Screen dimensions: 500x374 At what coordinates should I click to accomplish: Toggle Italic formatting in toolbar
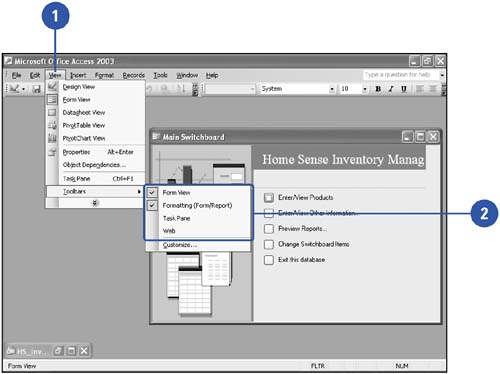click(391, 89)
